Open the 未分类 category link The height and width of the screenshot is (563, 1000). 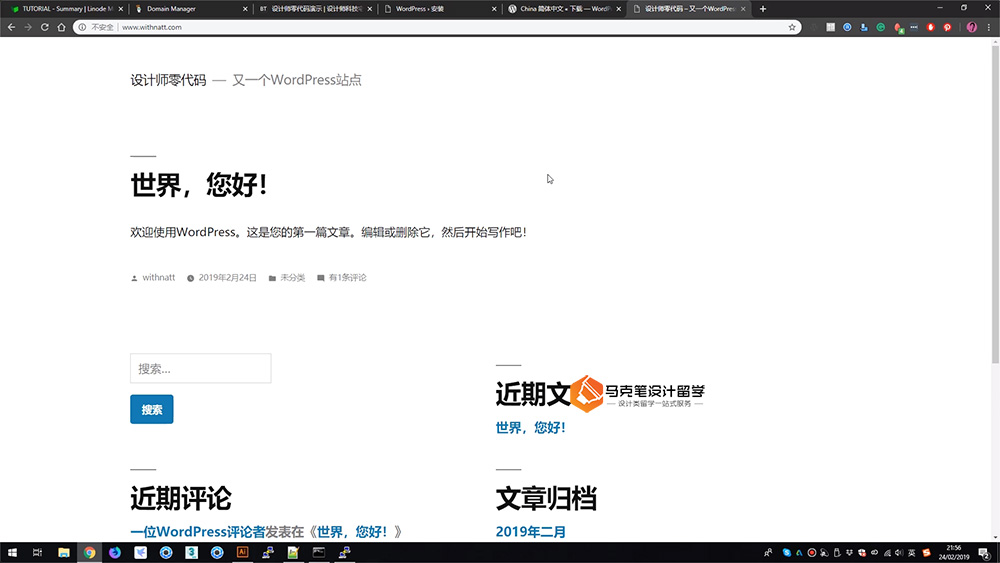pyautogui.click(x=293, y=277)
